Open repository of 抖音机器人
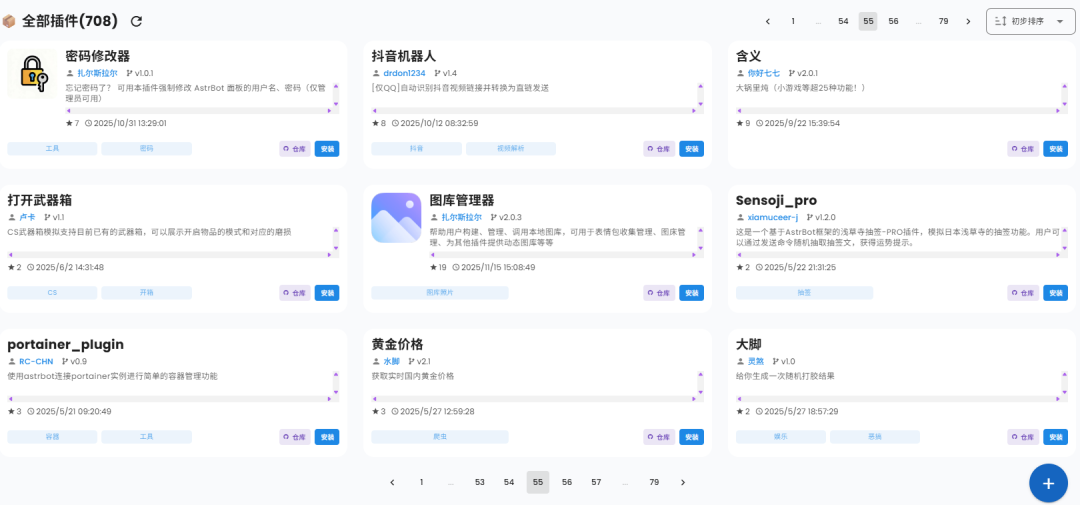Screen dimensions: 1080x505 (659, 149)
